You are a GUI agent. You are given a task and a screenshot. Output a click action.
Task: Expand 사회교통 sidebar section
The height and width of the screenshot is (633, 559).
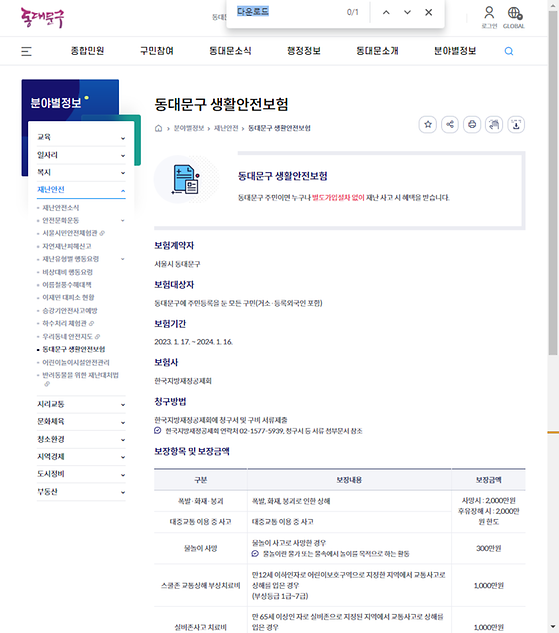(x=81, y=404)
